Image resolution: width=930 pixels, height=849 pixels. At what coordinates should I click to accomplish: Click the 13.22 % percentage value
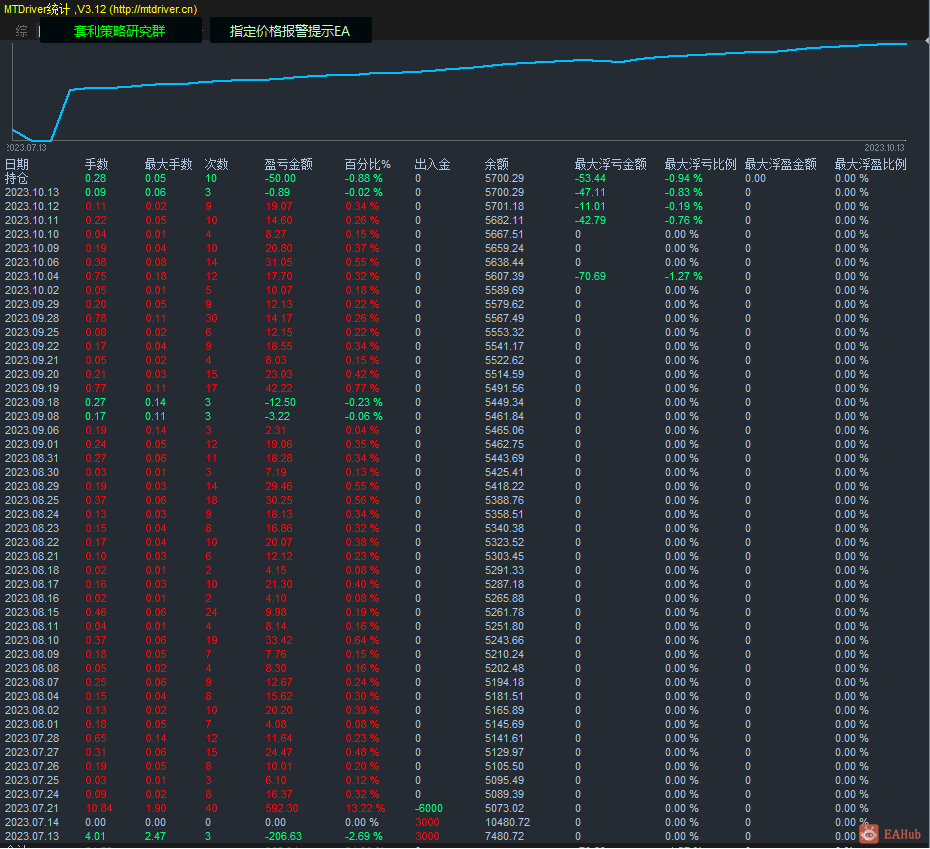365,809
